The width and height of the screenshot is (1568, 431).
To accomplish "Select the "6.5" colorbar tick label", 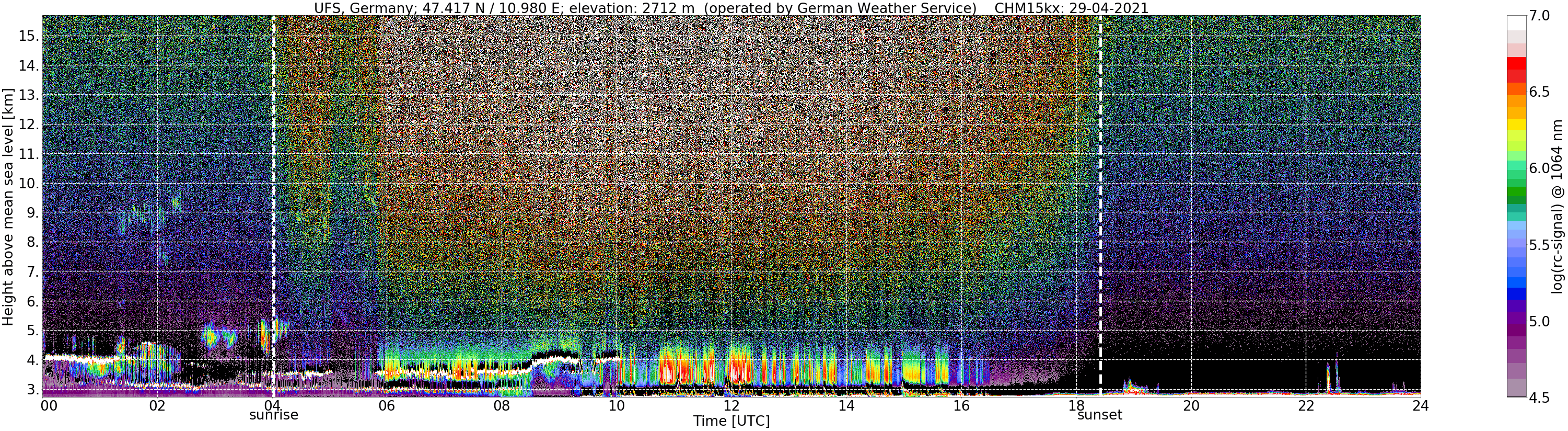I will click(1539, 92).
